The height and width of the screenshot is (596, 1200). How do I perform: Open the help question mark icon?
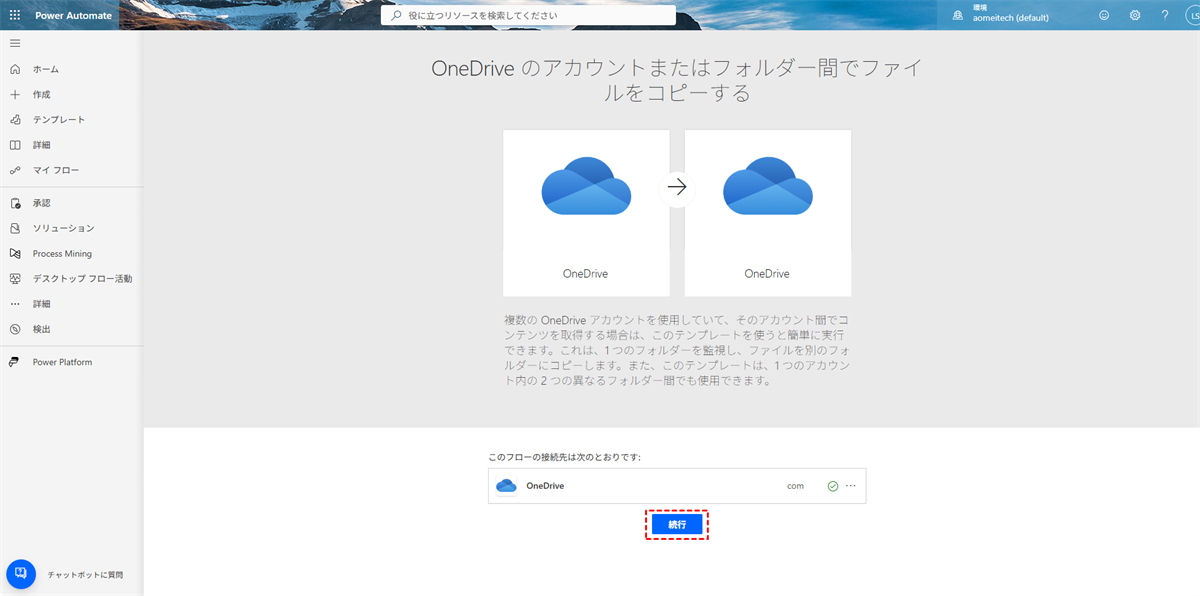coord(1165,15)
